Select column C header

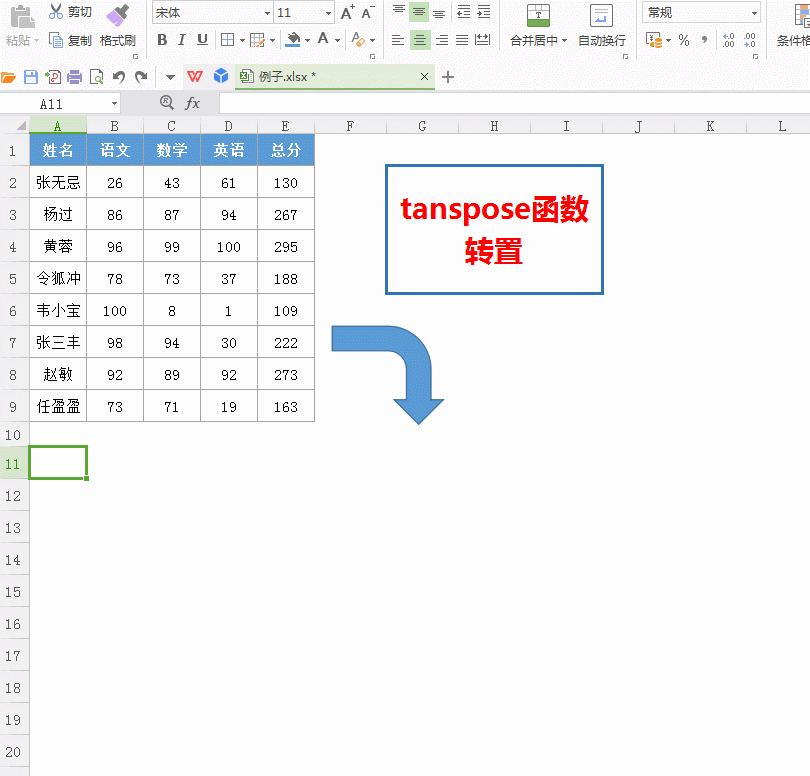[x=172, y=126]
